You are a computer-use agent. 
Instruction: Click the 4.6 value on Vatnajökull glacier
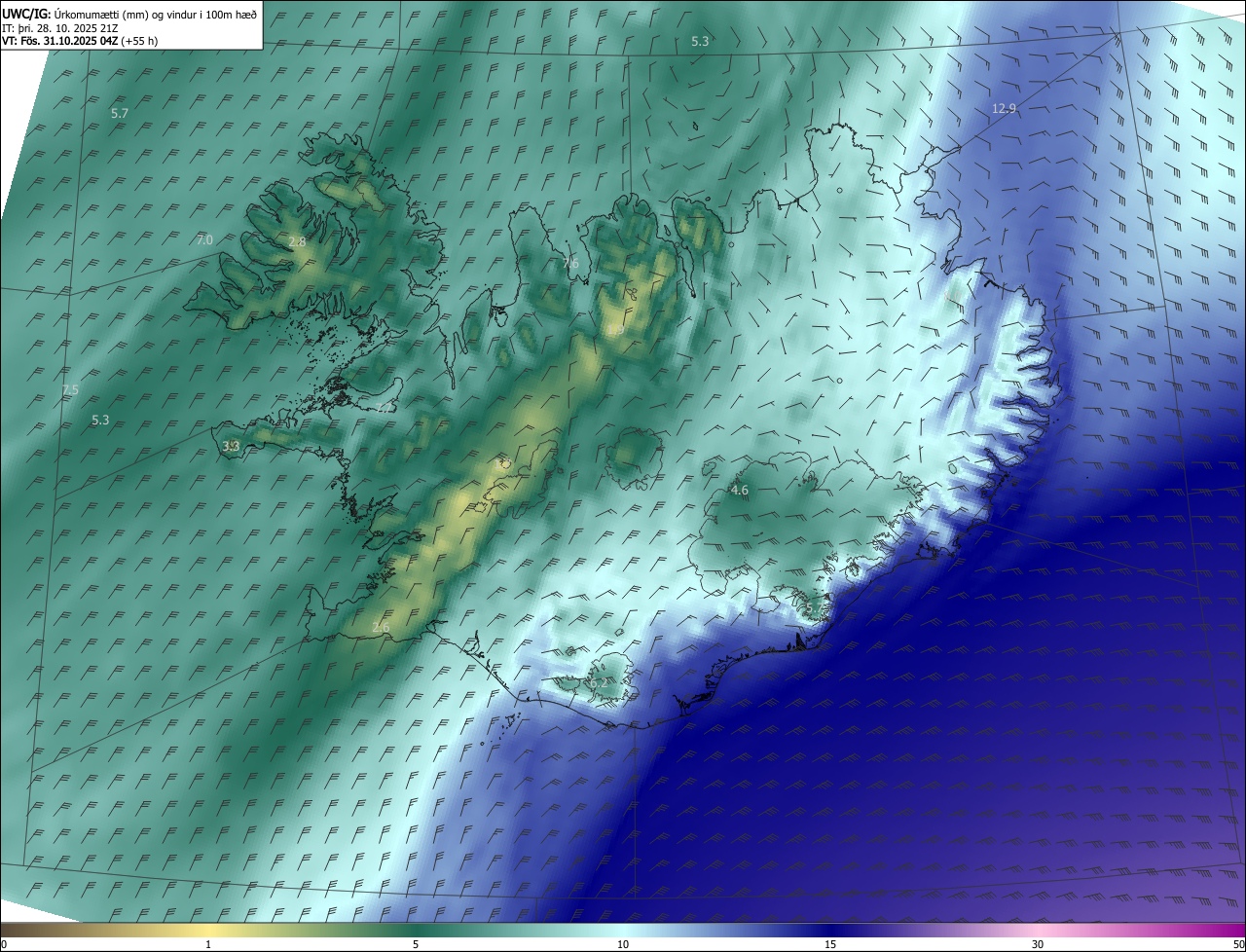click(x=740, y=491)
